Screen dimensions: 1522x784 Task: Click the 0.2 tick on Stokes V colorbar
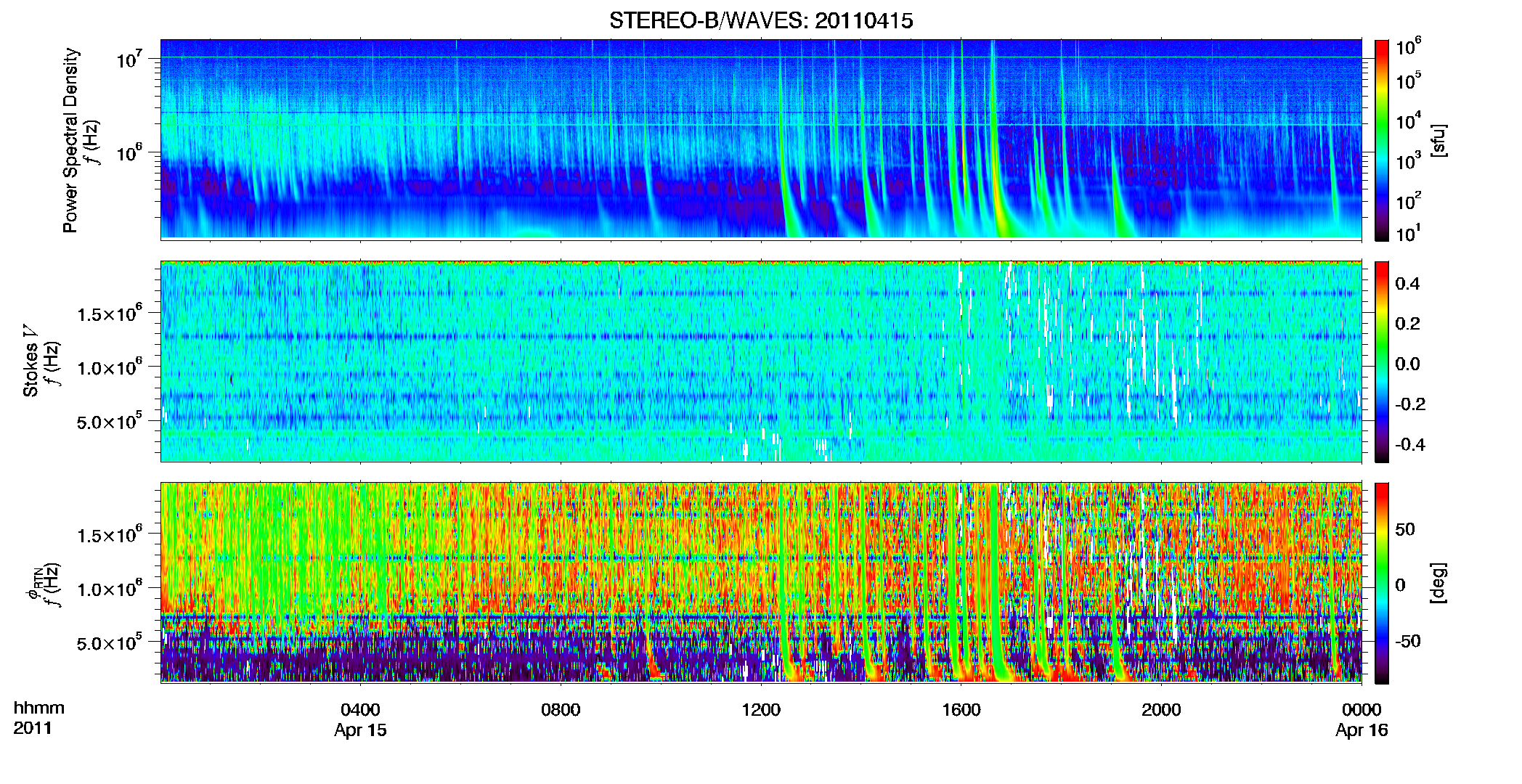(x=1407, y=324)
